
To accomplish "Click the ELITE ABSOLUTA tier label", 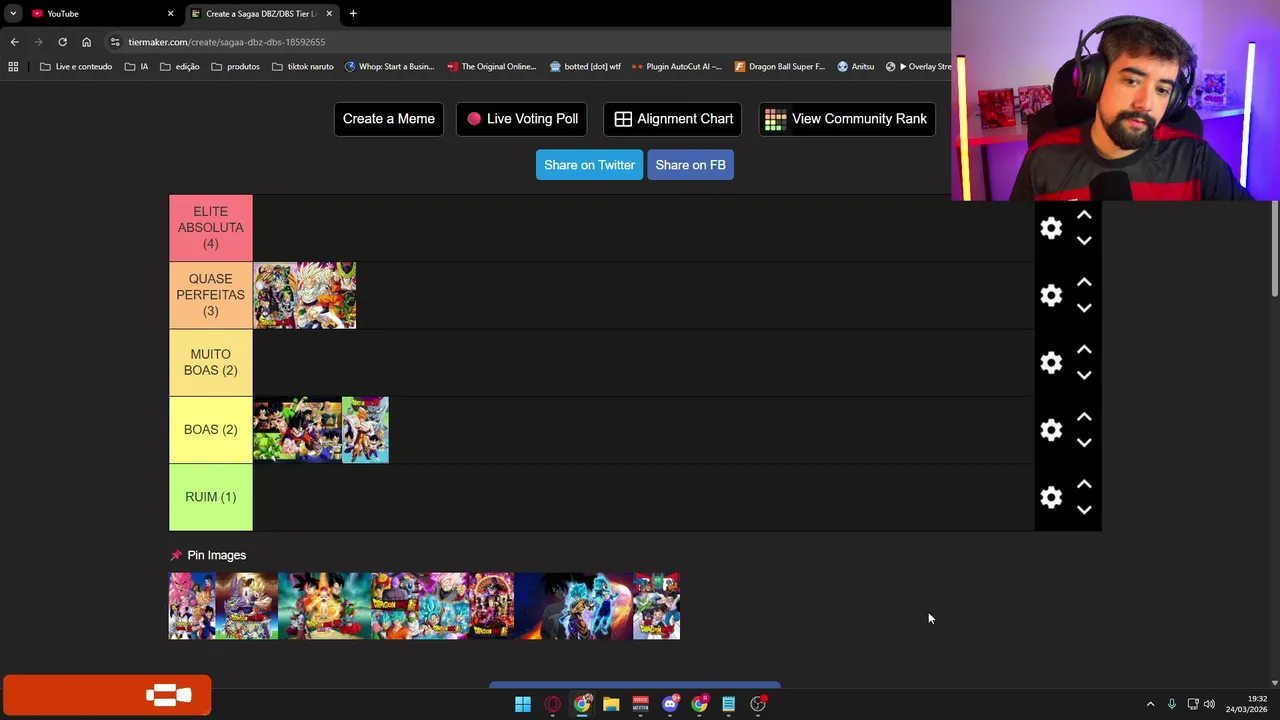I will pos(211,228).
